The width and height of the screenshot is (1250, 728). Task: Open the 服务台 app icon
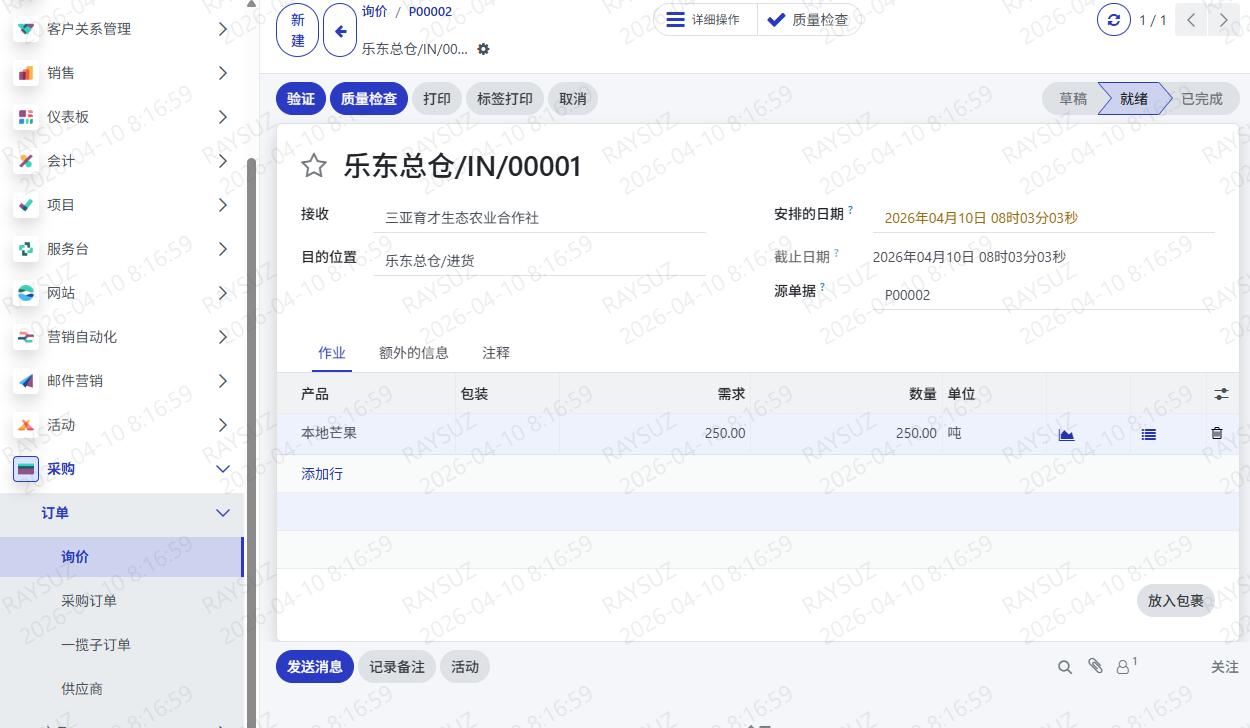pyautogui.click(x=26, y=249)
